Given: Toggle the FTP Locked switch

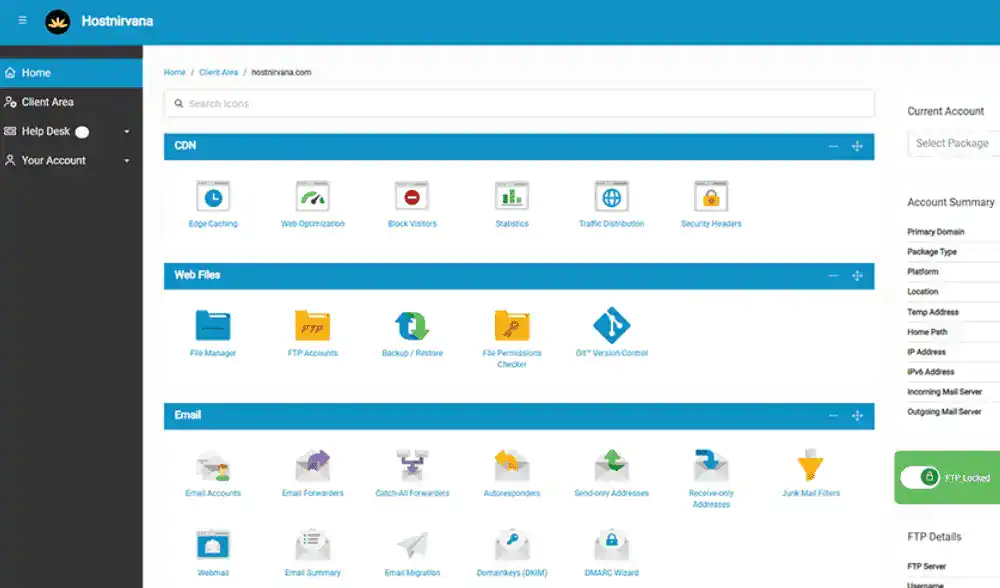Looking at the screenshot, I should point(920,478).
